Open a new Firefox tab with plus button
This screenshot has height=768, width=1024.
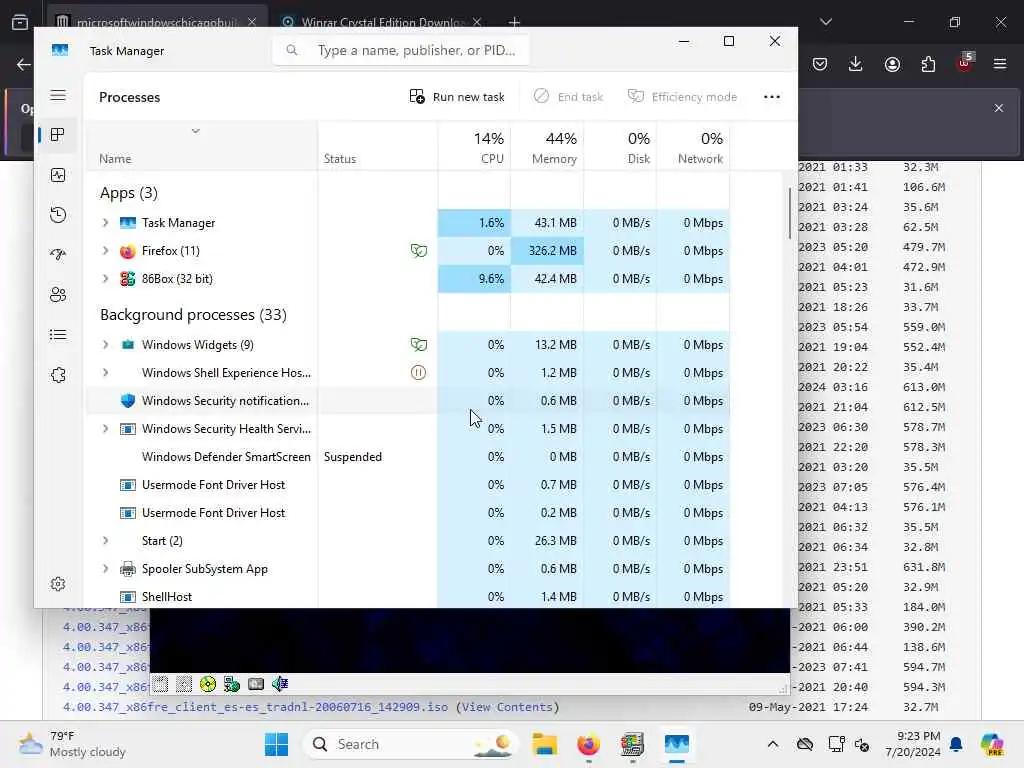coord(515,22)
